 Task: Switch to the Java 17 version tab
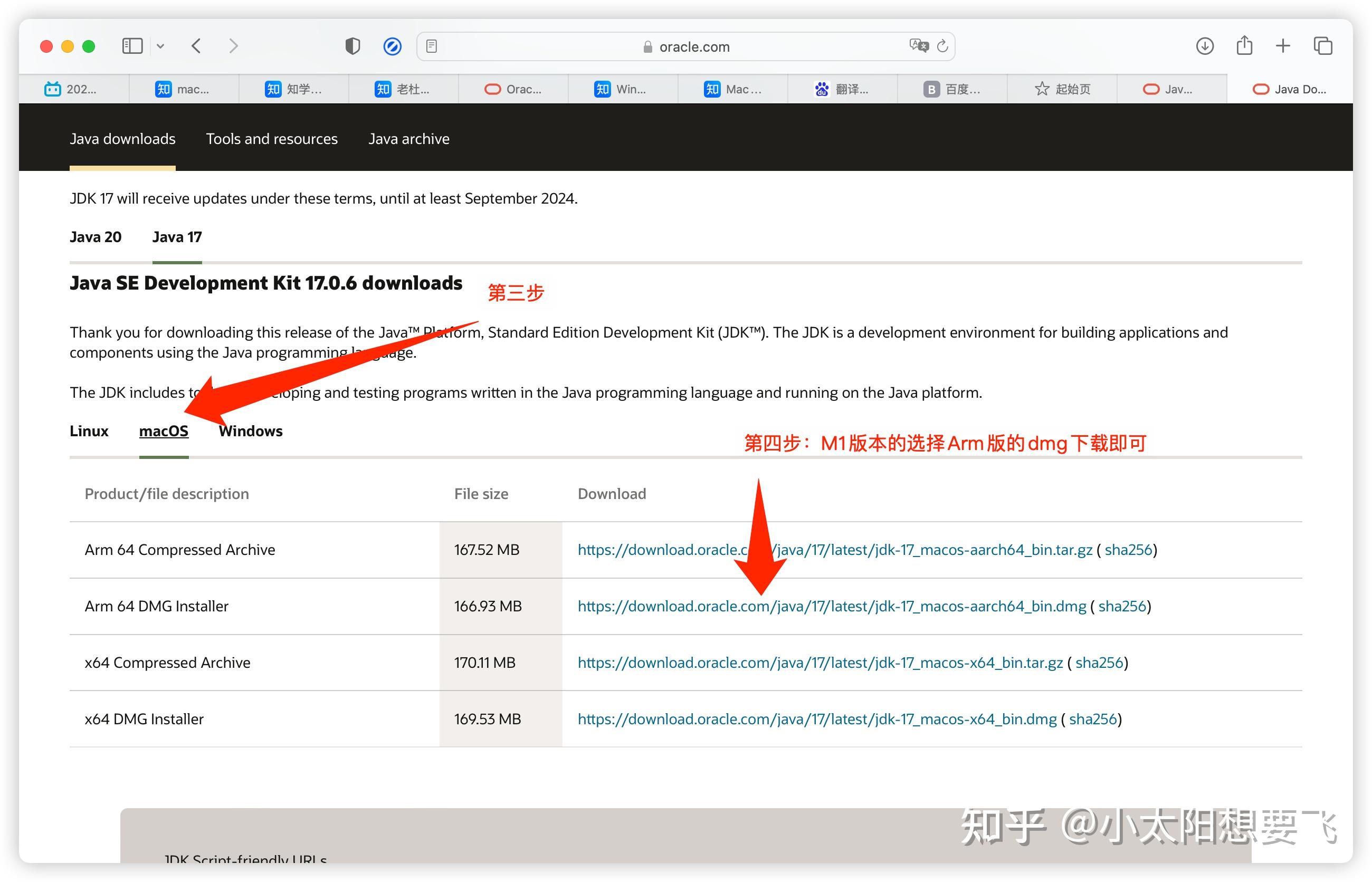click(x=176, y=236)
